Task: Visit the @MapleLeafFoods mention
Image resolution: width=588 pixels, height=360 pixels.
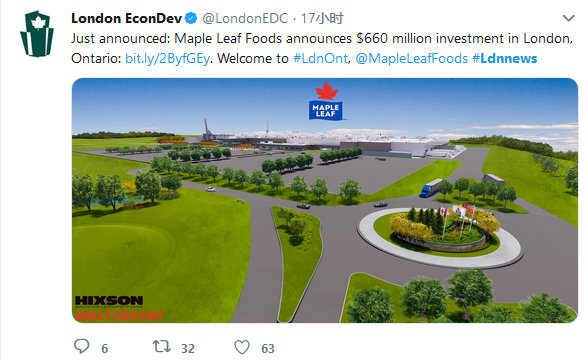Action: [x=411, y=58]
